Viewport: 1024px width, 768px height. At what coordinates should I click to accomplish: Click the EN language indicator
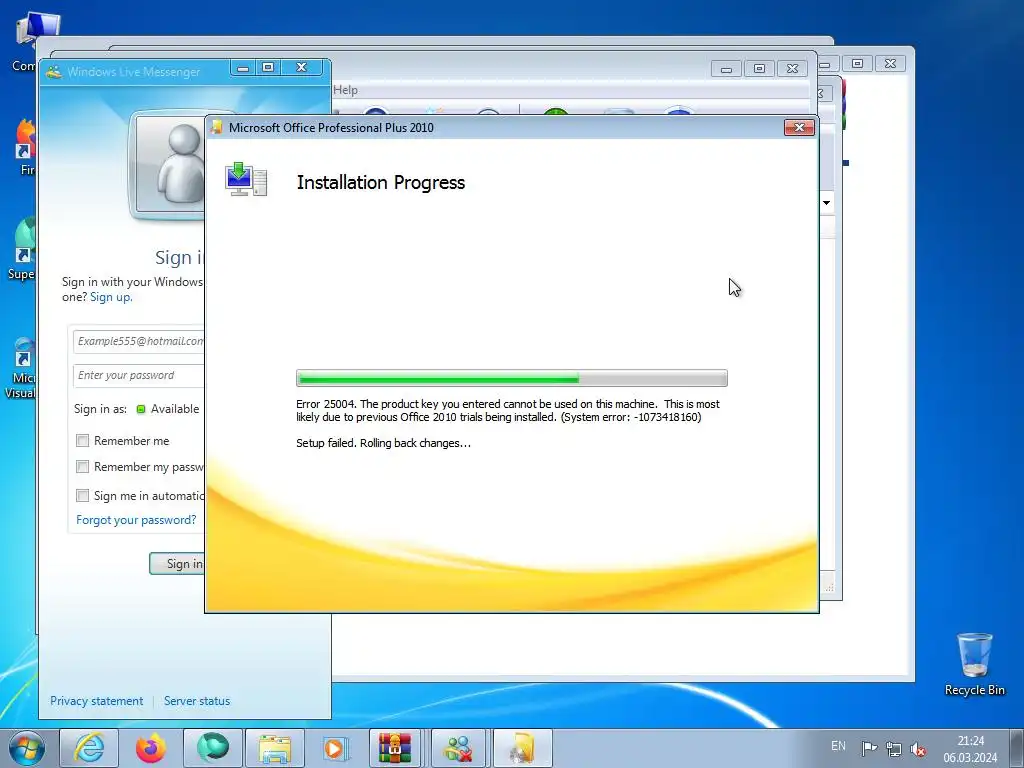coord(839,746)
